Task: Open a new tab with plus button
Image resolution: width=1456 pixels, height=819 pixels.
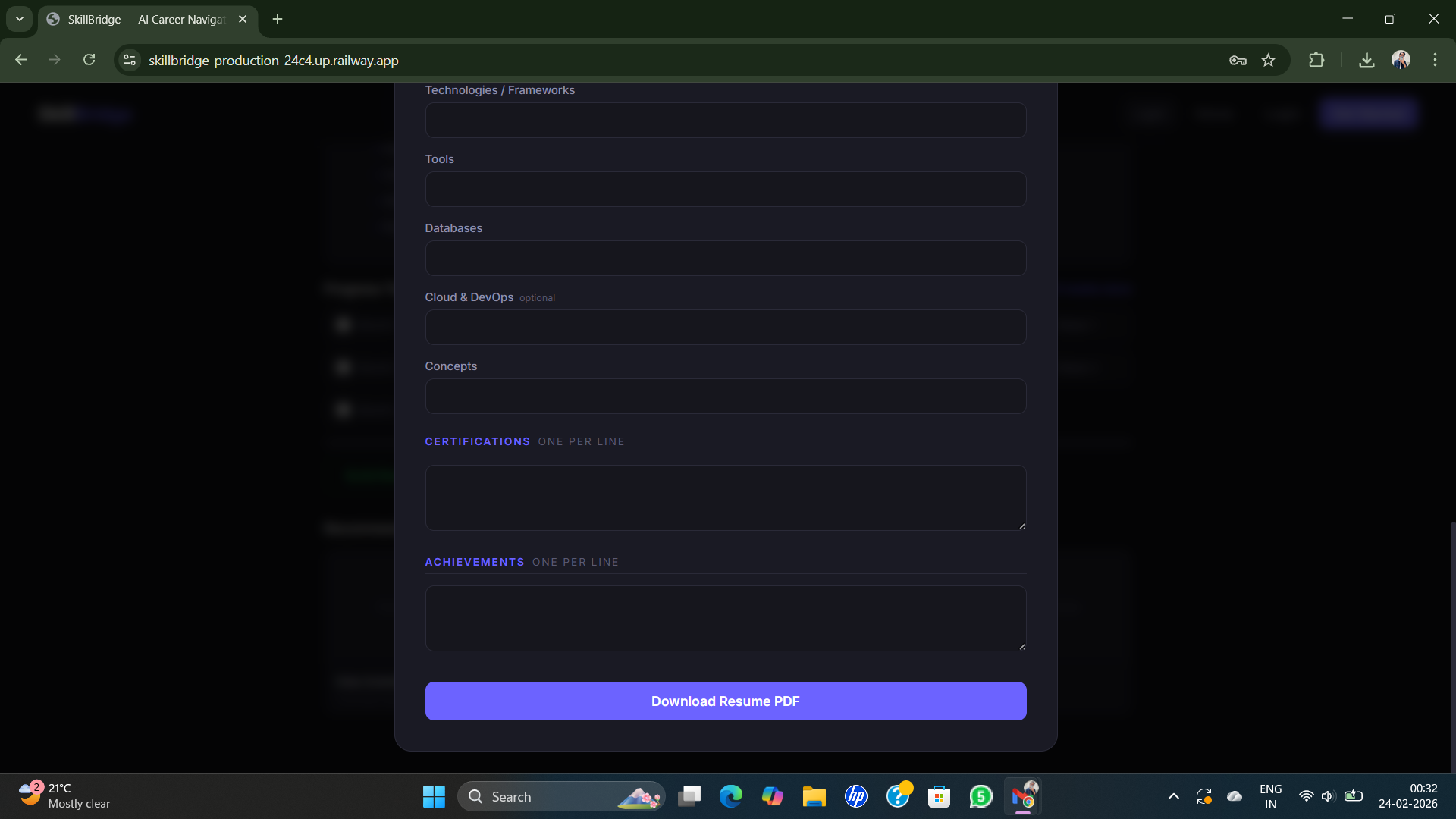Action: click(278, 19)
